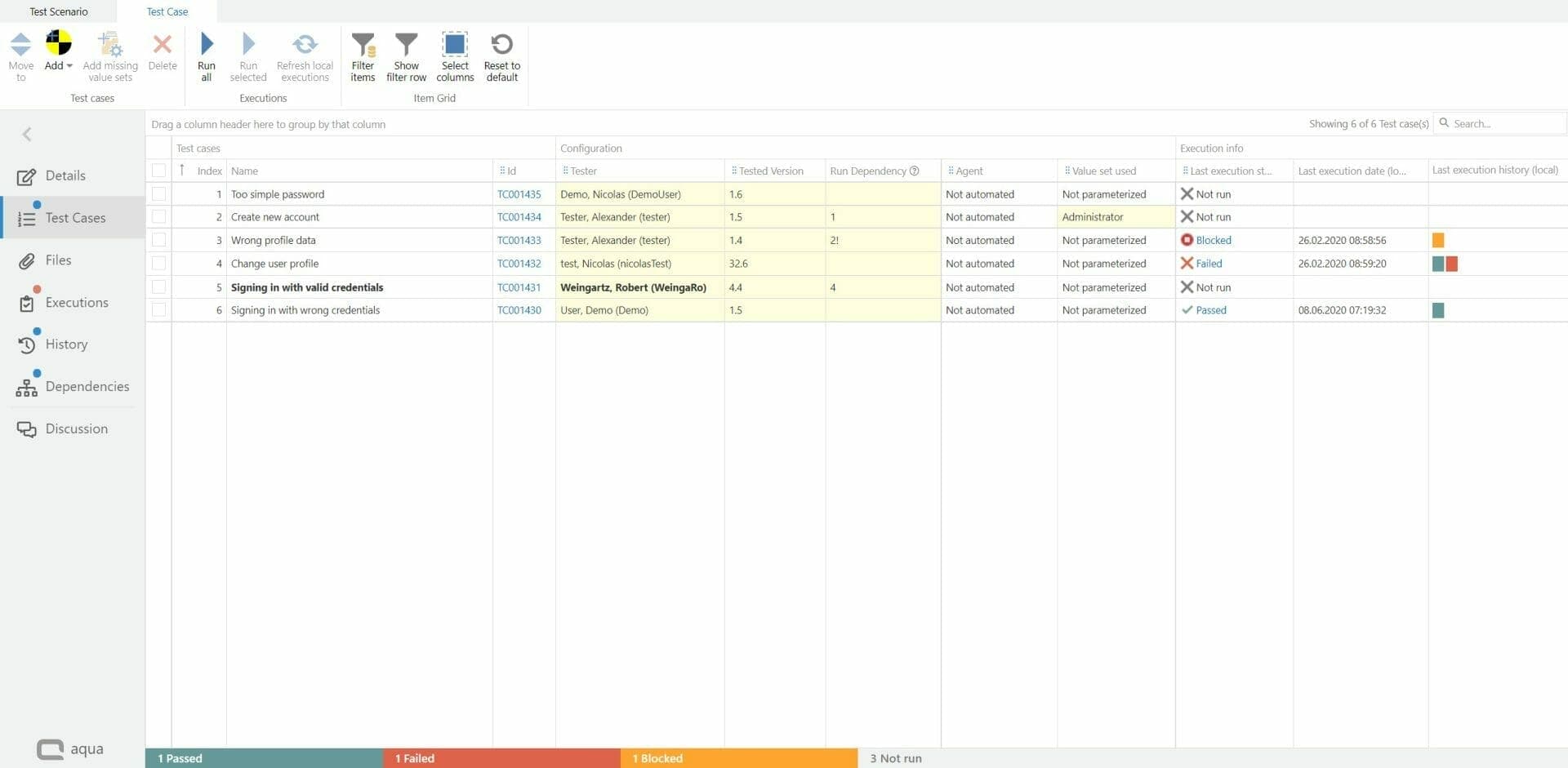Open test case link TC001432
The image size is (1568, 768).
tap(519, 264)
